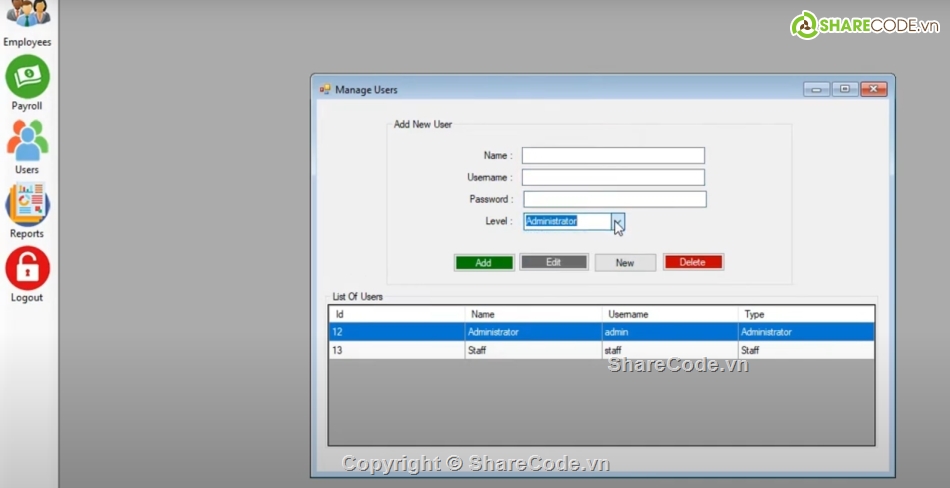Click the red Logout padlock icon
This screenshot has width=950, height=488.
coord(27,268)
